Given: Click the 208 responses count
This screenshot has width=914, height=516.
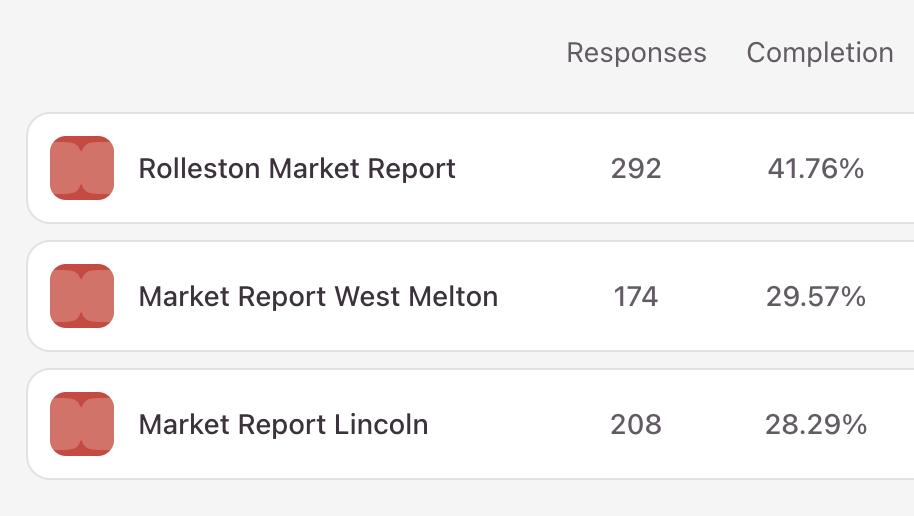Looking at the screenshot, I should point(636,425).
